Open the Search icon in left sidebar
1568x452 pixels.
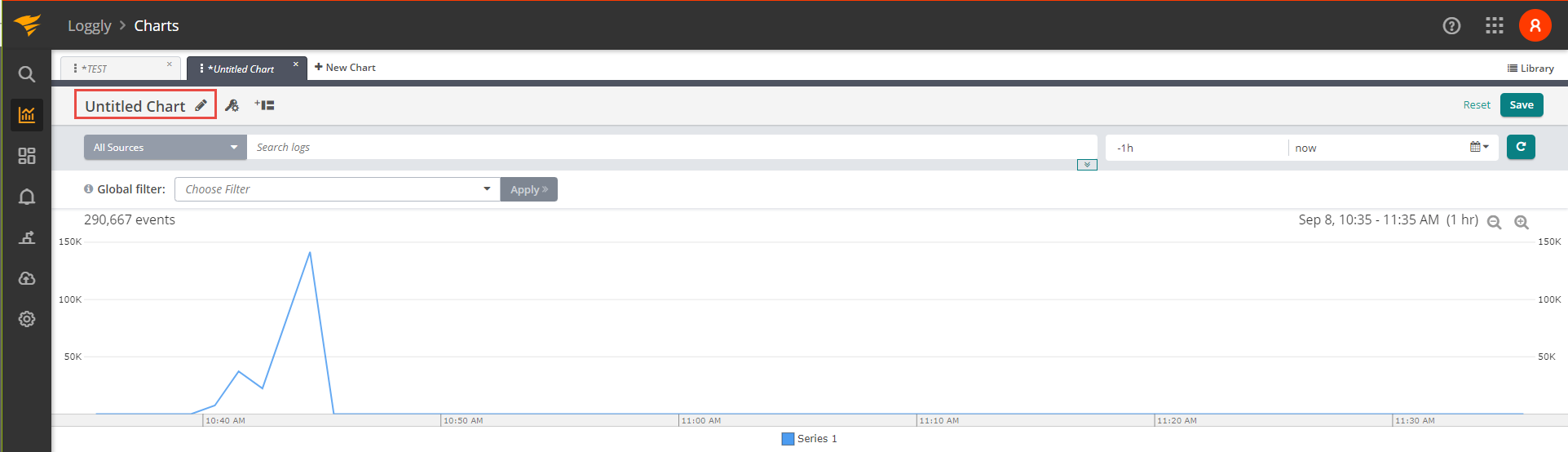(x=27, y=74)
